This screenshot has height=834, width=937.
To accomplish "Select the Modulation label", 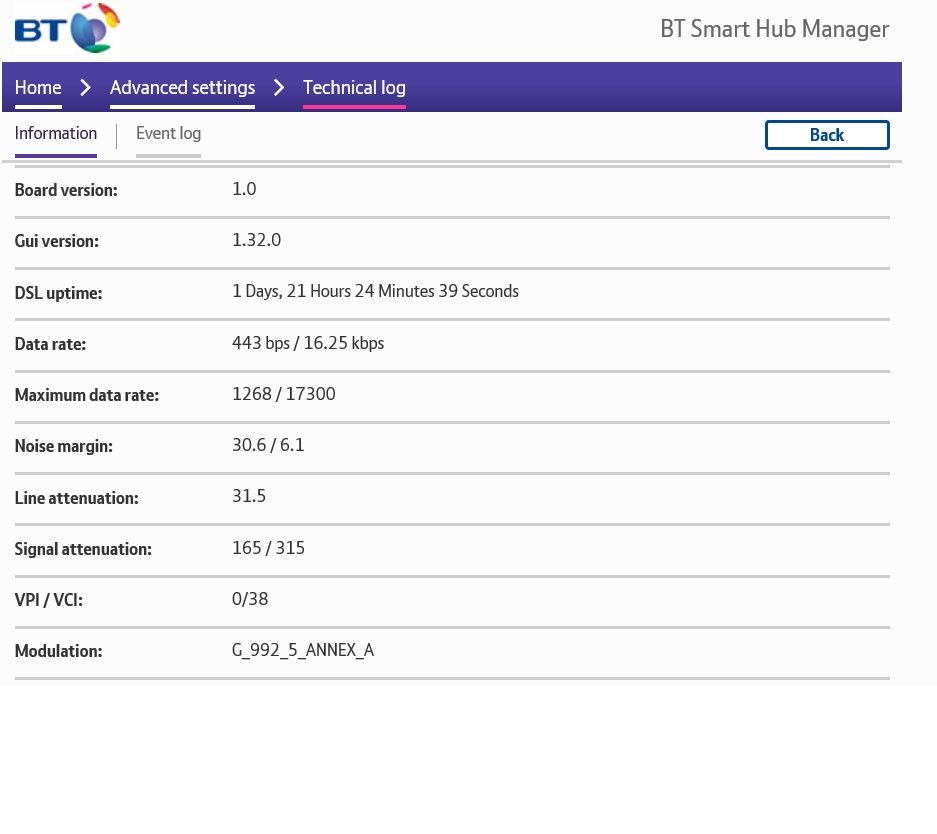I will coord(59,651).
